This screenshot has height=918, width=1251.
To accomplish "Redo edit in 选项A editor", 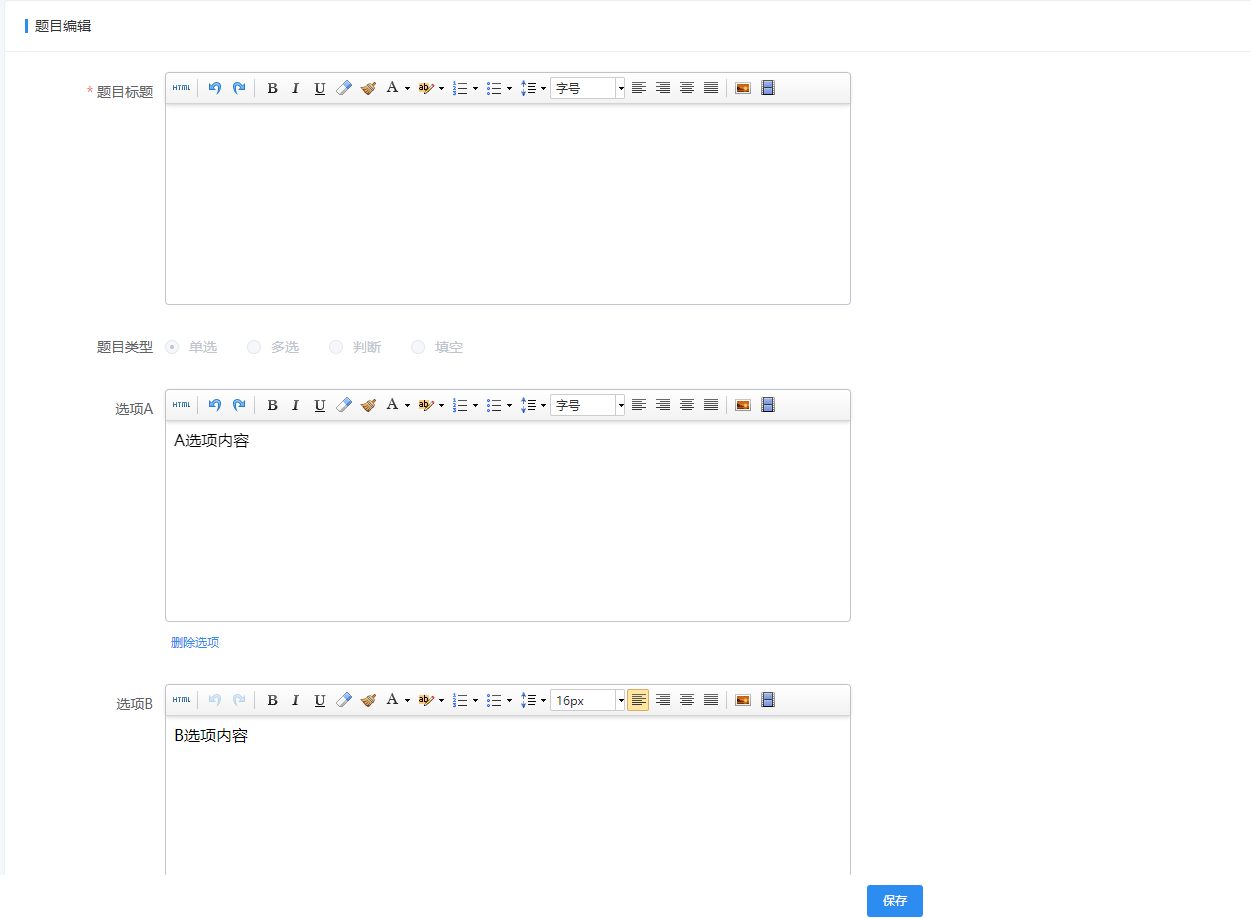I will tap(239, 405).
